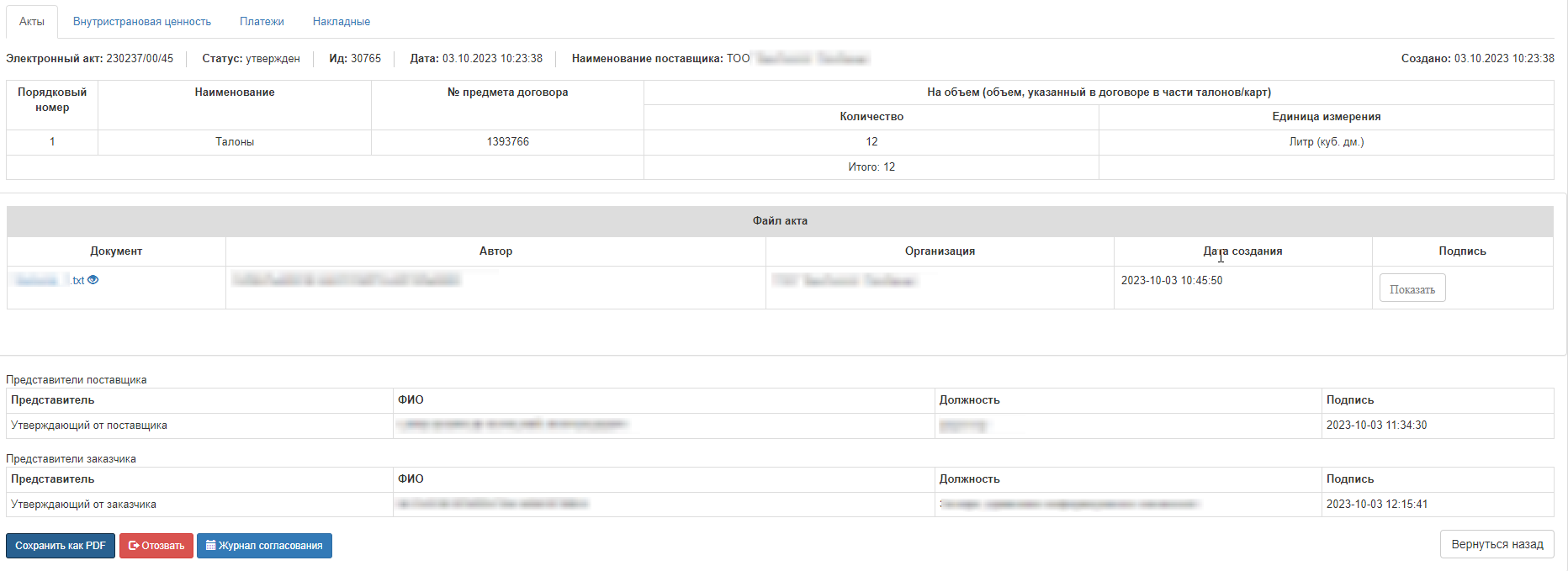Viewport: 1568px width, 571px height.
Task: Click customer signature time 12:15:41
Action: [x=1376, y=505]
